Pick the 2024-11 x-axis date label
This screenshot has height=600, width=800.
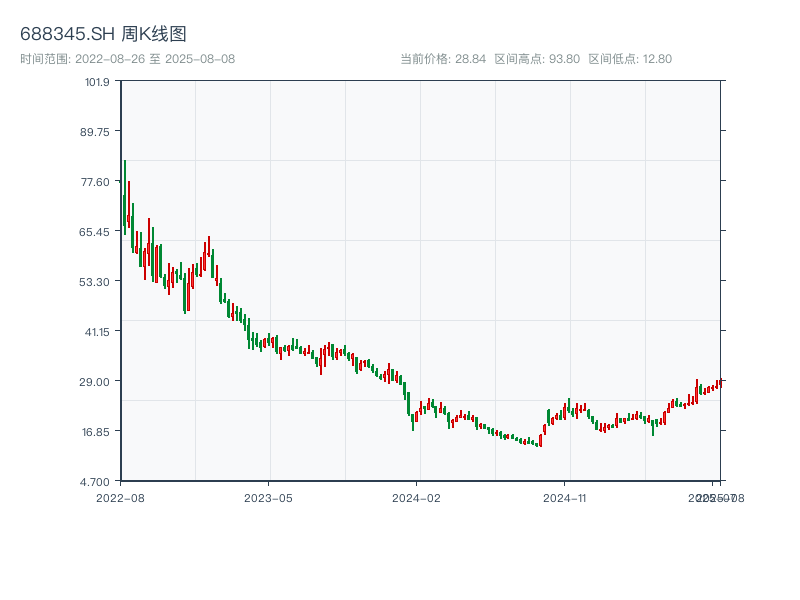coord(566,497)
